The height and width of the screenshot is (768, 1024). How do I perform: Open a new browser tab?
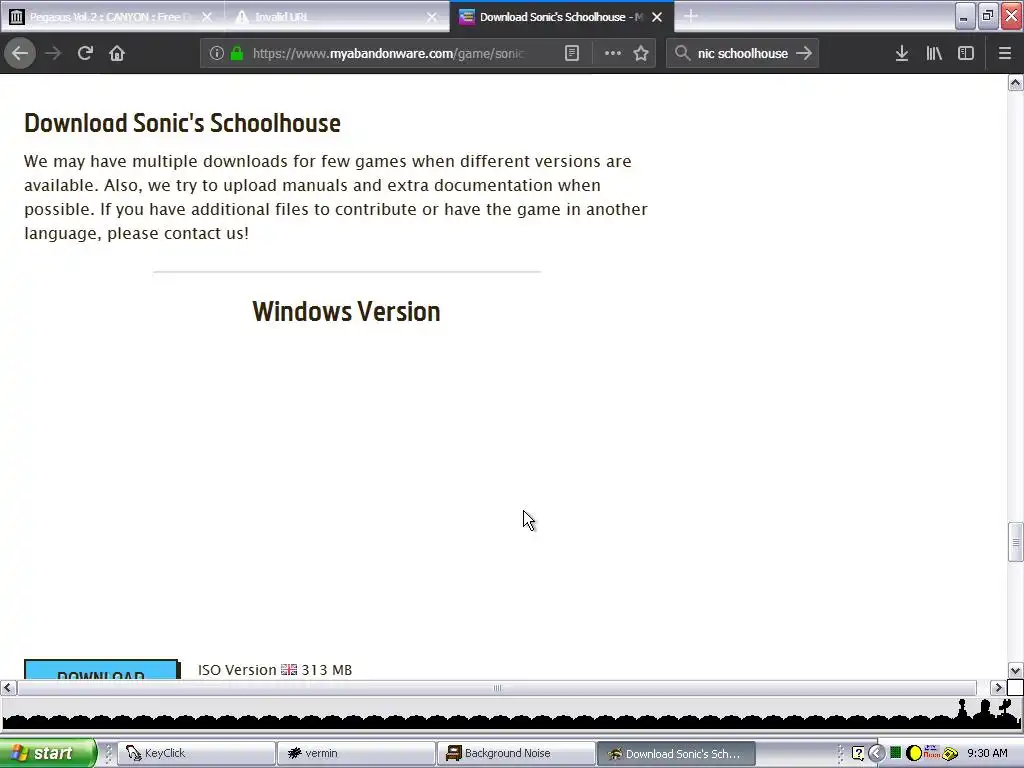[x=690, y=16]
